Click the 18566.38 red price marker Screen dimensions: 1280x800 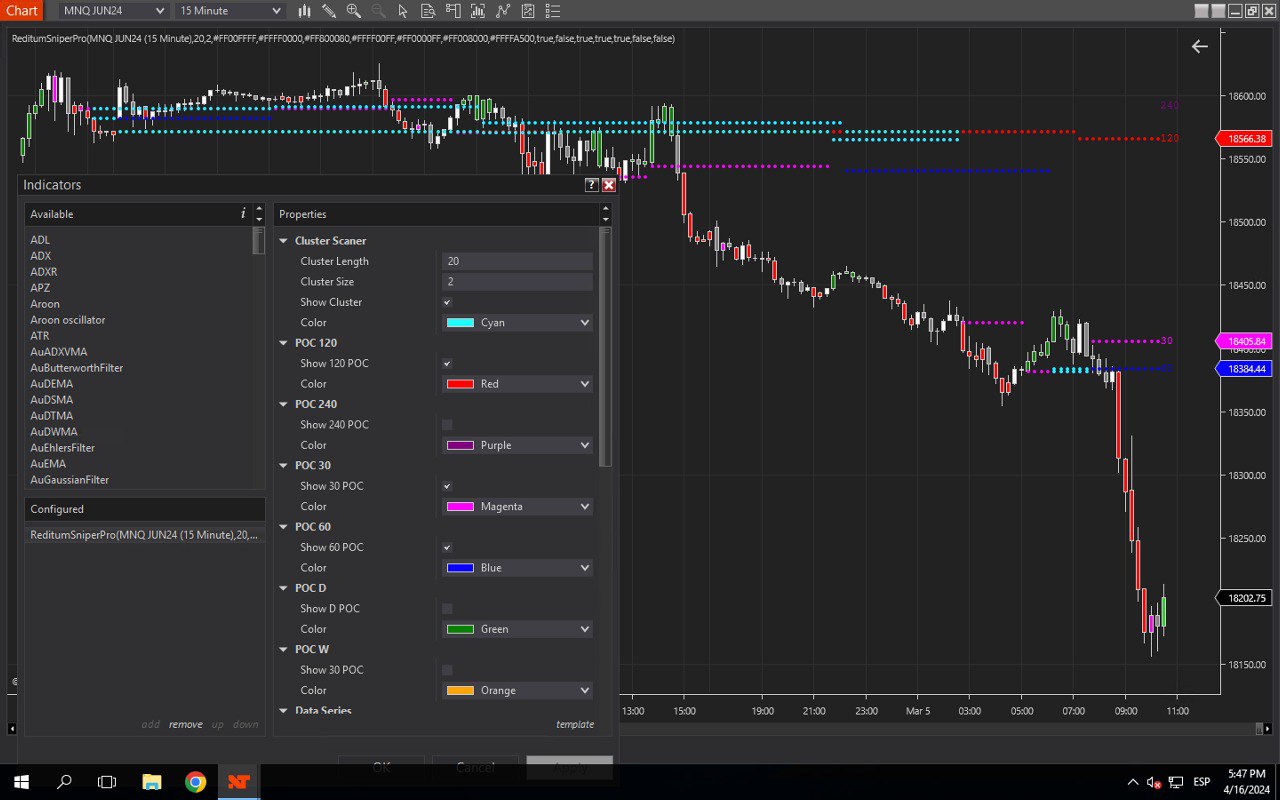click(1243, 139)
